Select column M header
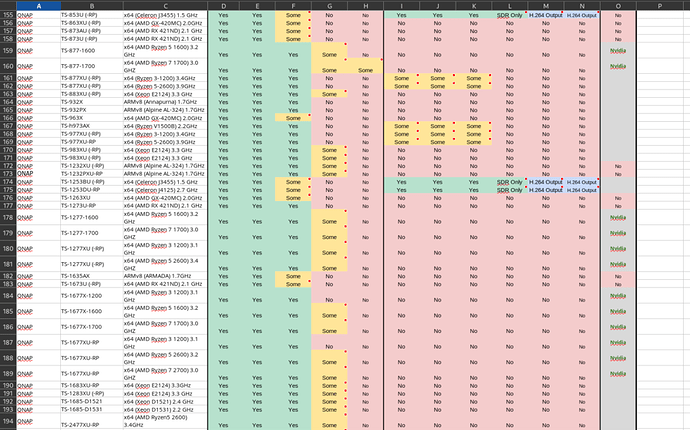This screenshot has height=430, width=690. (546, 6)
